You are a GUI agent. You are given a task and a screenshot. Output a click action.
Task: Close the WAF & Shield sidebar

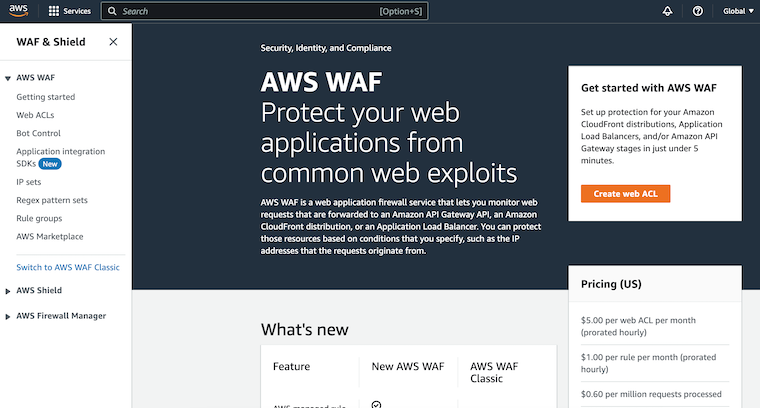(x=113, y=42)
